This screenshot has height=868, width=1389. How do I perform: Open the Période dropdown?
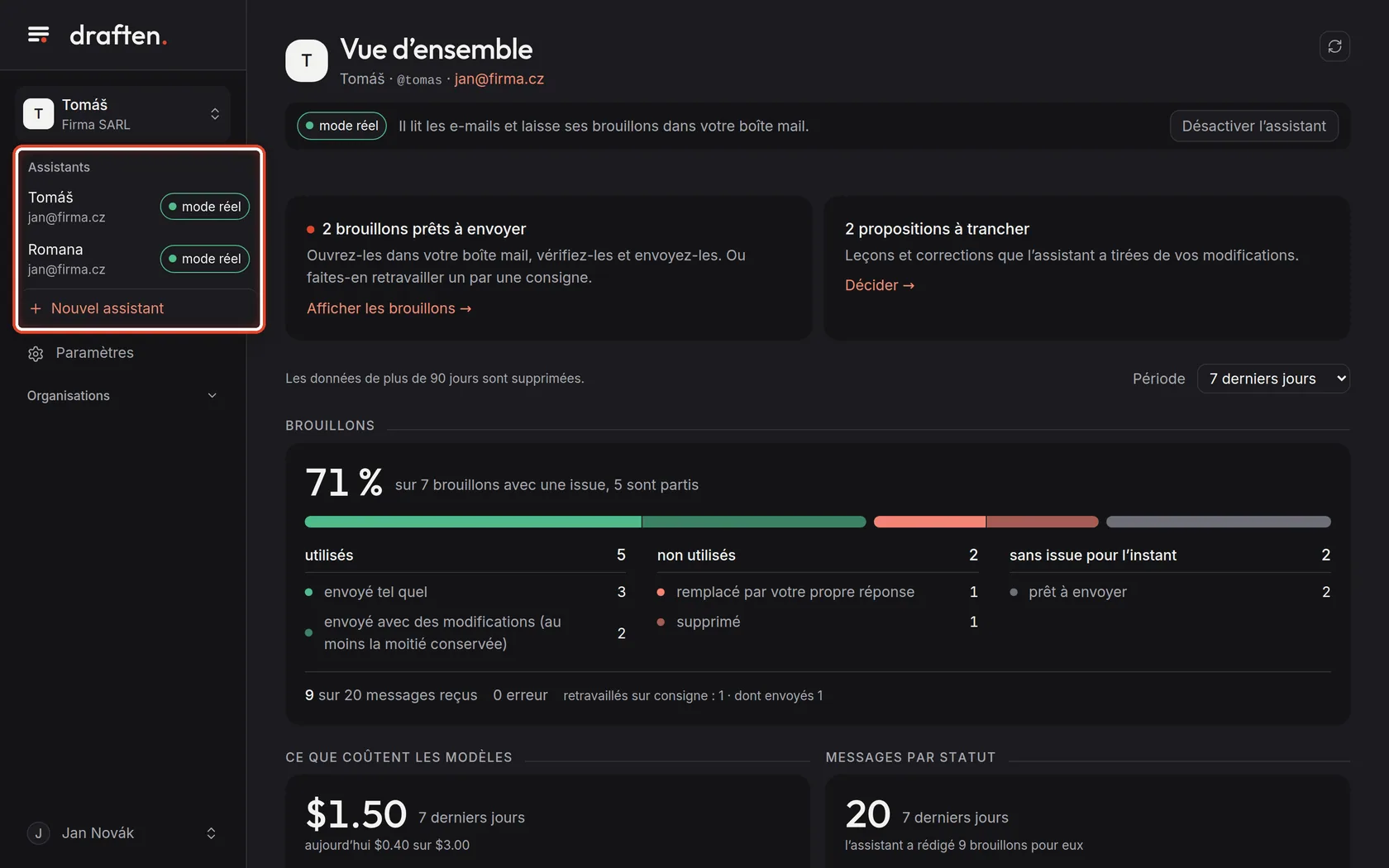(1273, 379)
